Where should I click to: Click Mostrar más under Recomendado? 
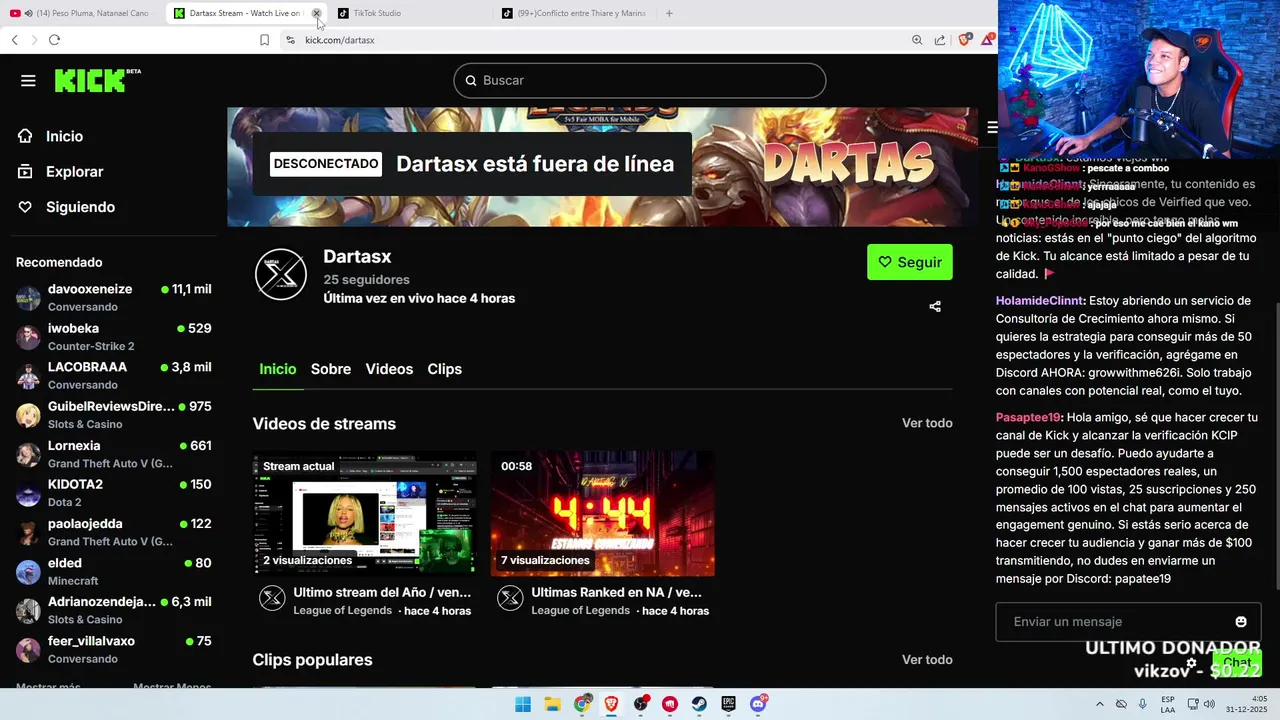(48, 686)
